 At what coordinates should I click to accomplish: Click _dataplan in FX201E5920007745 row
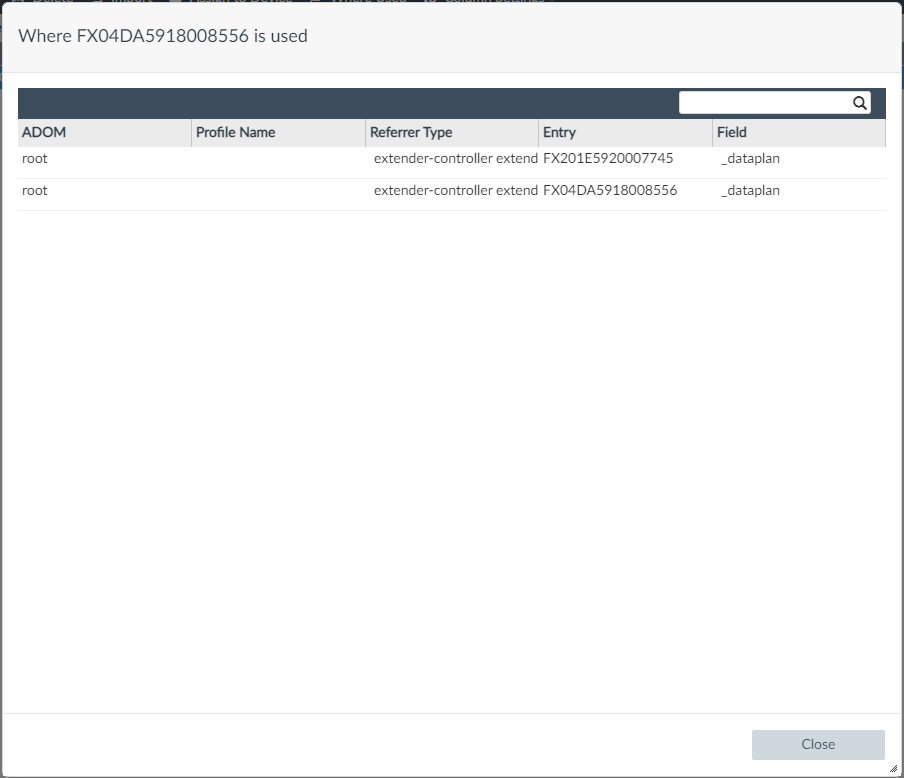pos(750,159)
